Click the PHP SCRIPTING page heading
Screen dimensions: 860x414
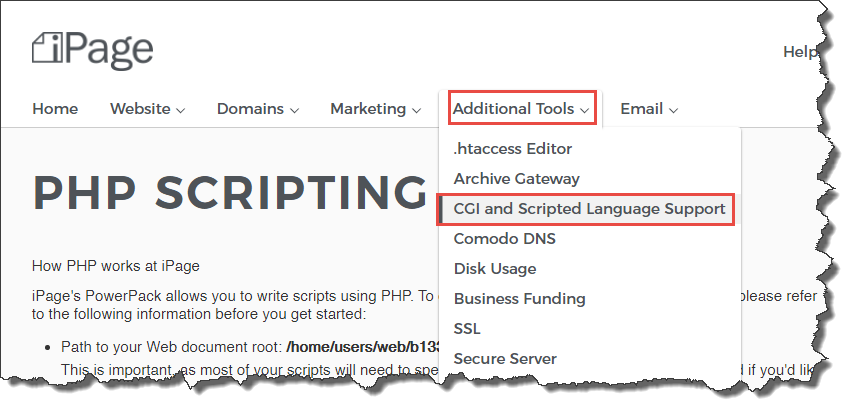[230, 193]
